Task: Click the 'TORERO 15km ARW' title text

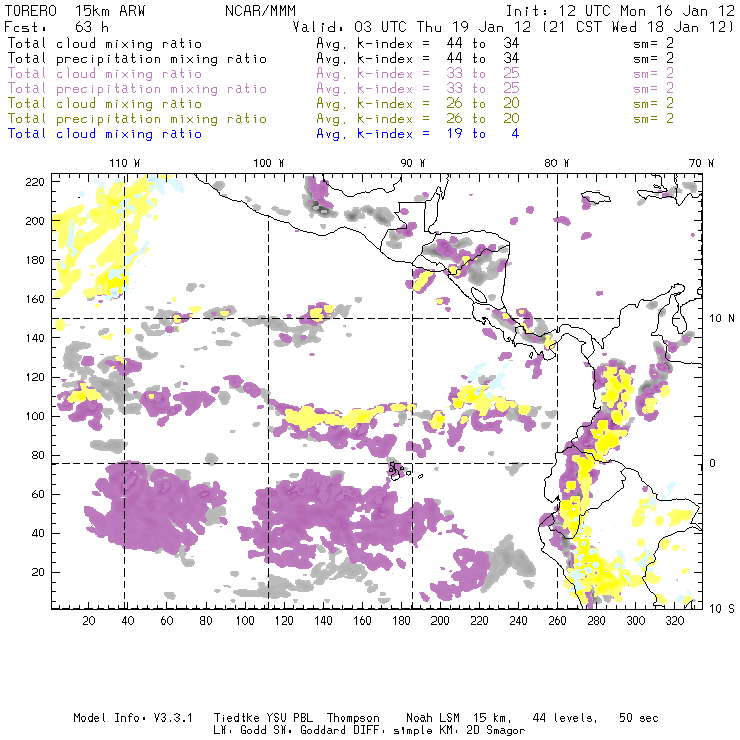Action: click(75, 11)
